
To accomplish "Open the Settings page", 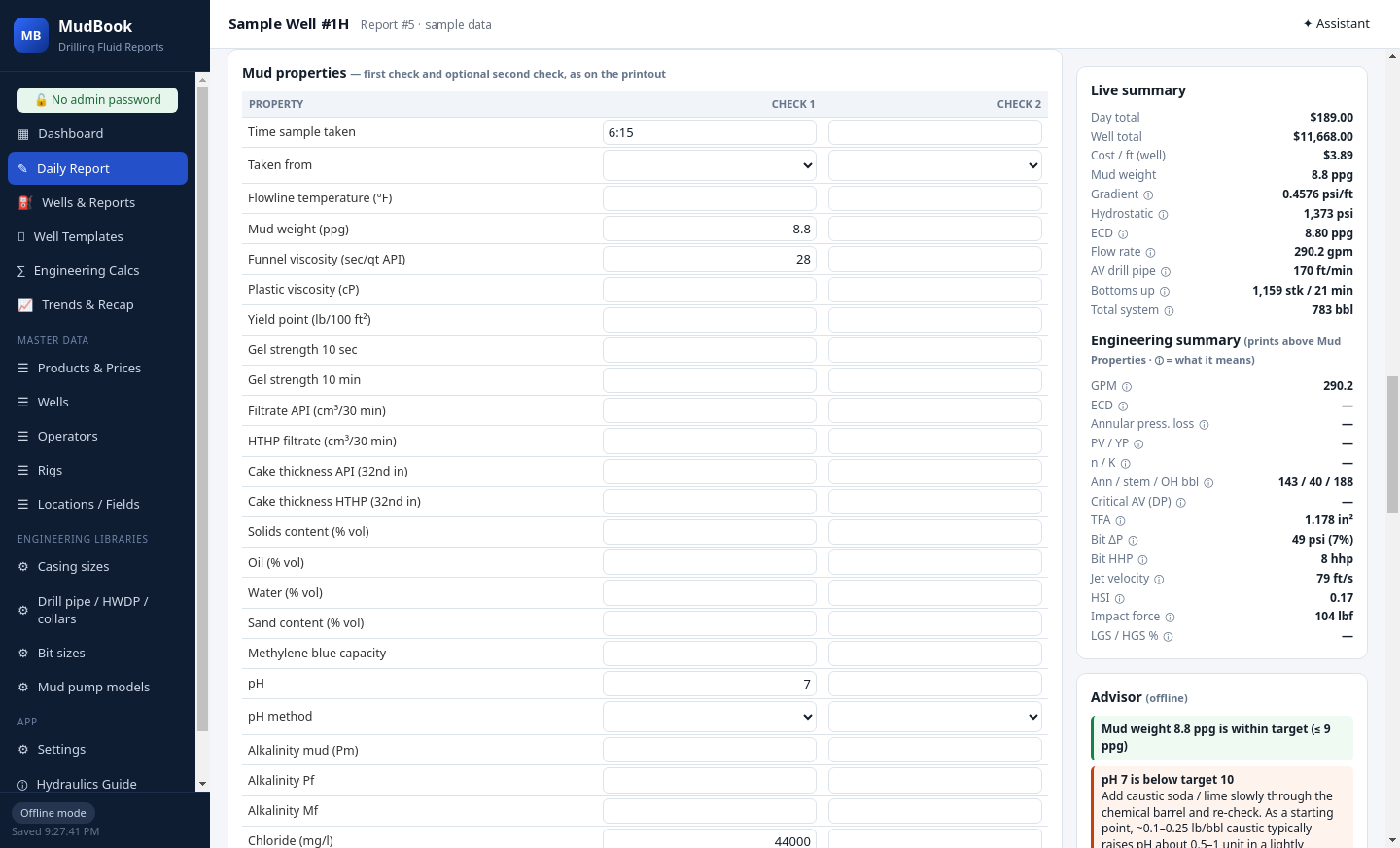I will tap(97, 749).
